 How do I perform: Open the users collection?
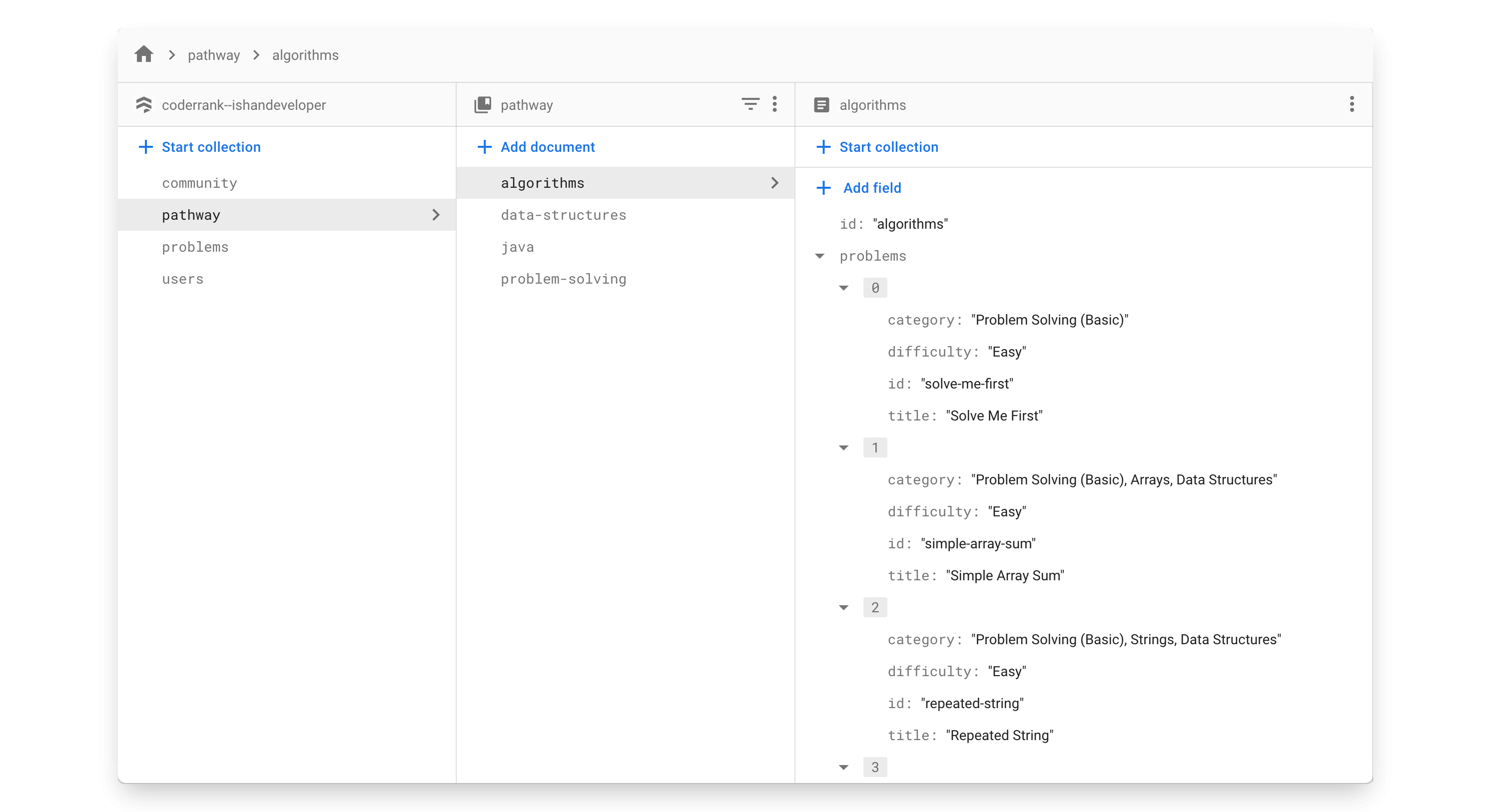point(182,279)
